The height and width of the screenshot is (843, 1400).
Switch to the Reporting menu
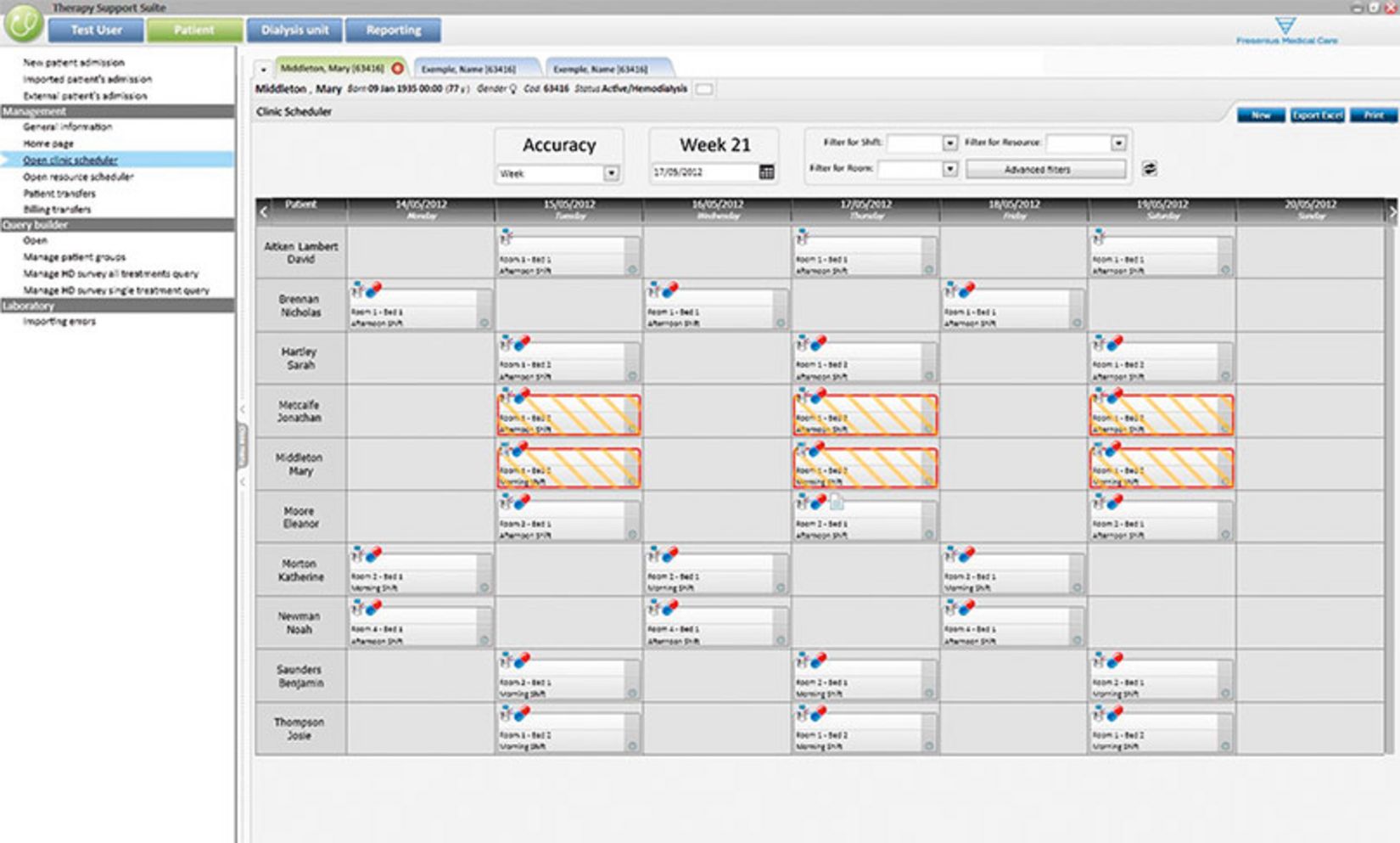pyautogui.click(x=393, y=30)
